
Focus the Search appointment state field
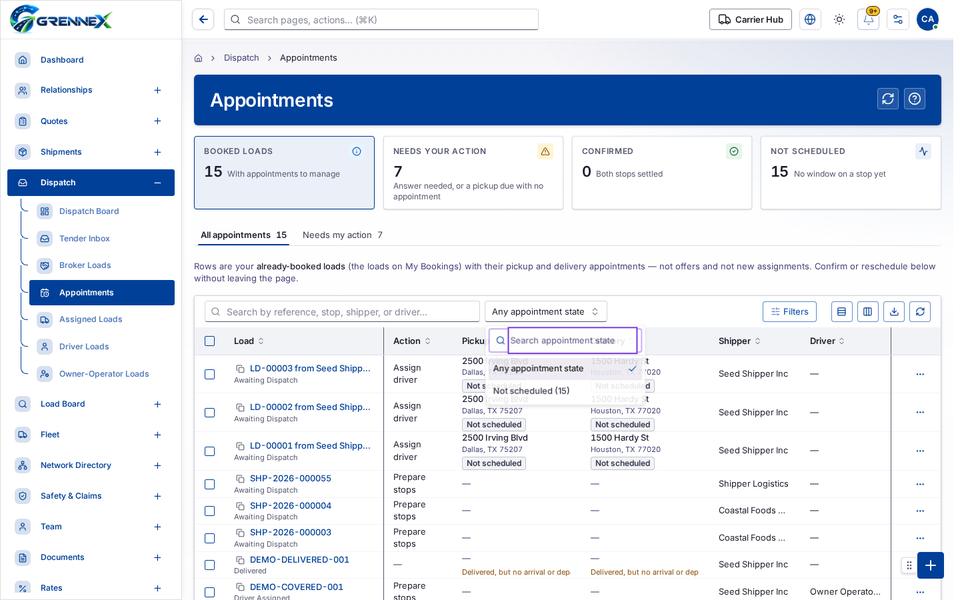click(x=571, y=340)
